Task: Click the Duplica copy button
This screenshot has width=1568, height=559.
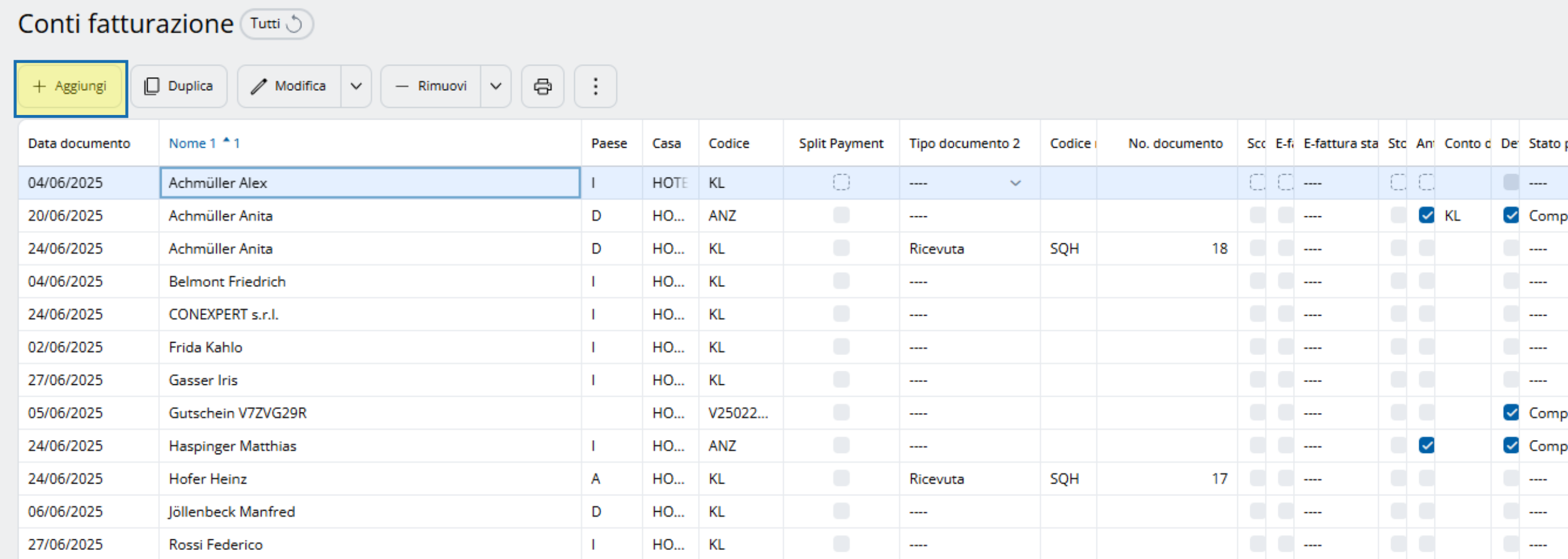Action: click(x=179, y=86)
